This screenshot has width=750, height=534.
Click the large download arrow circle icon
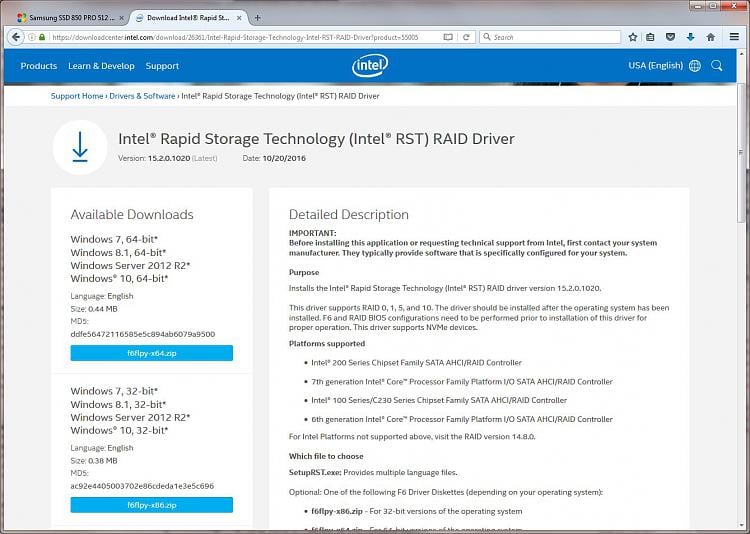80,147
